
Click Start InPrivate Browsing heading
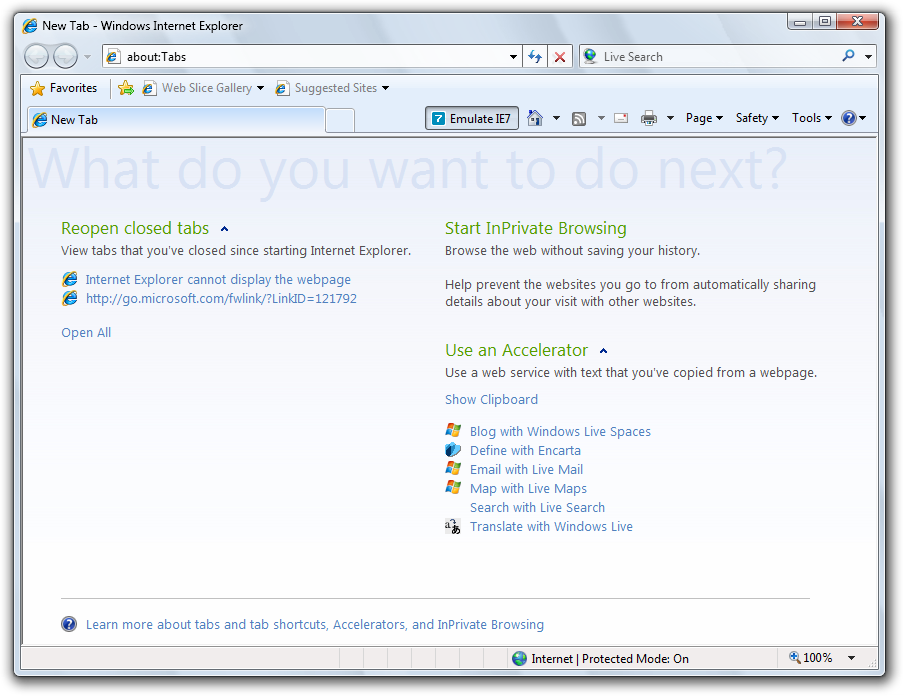536,228
